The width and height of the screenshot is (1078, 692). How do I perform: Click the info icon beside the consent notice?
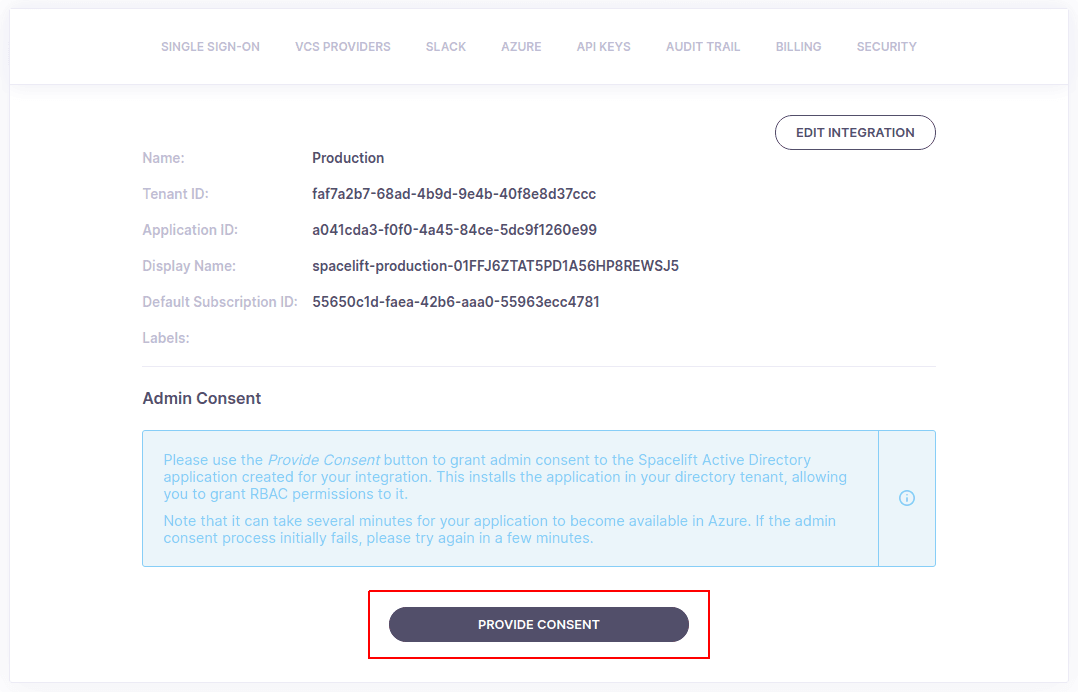click(x=907, y=497)
